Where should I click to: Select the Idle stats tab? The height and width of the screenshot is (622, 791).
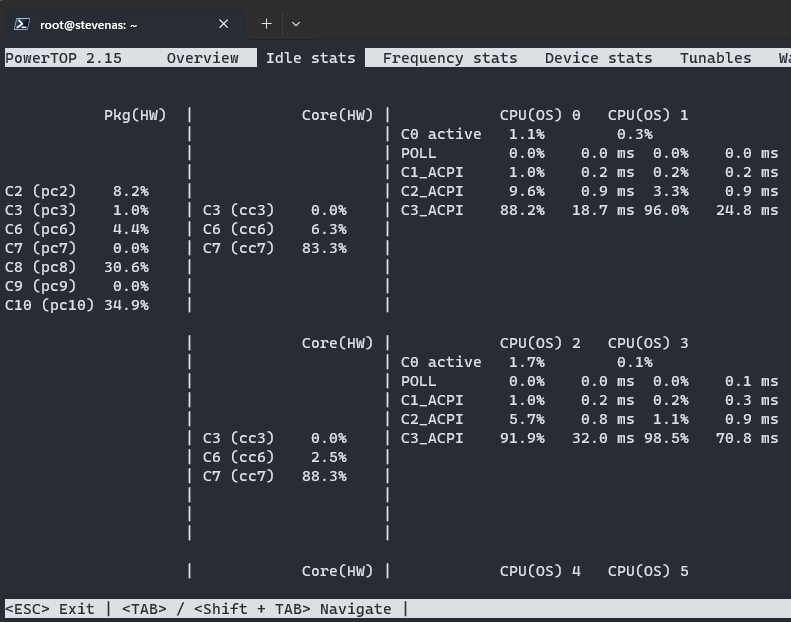(x=311, y=58)
